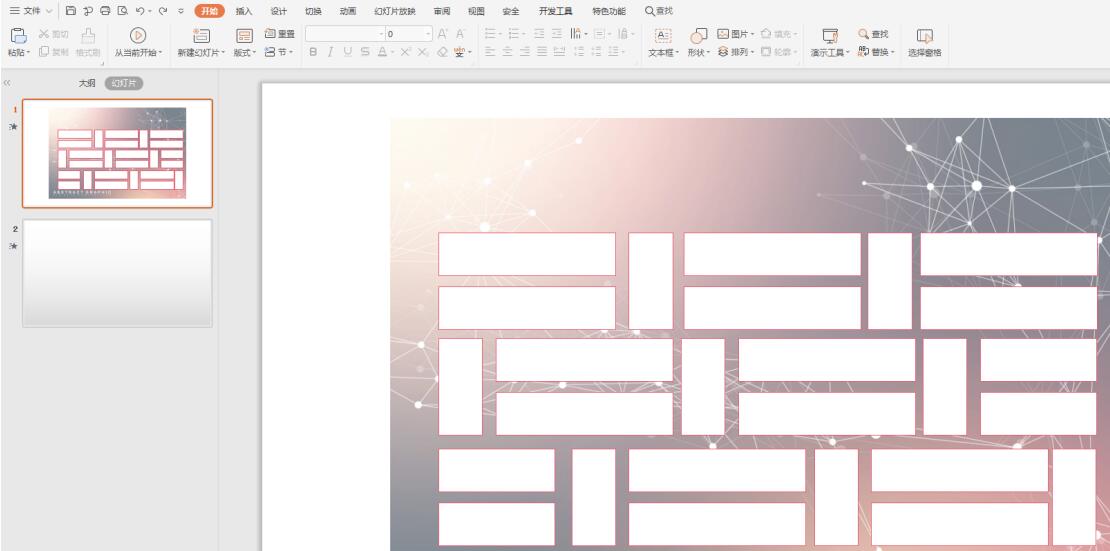Click the 文本框 (Text Box) icon
Image resolution: width=1110 pixels, height=551 pixels.
pos(663,36)
